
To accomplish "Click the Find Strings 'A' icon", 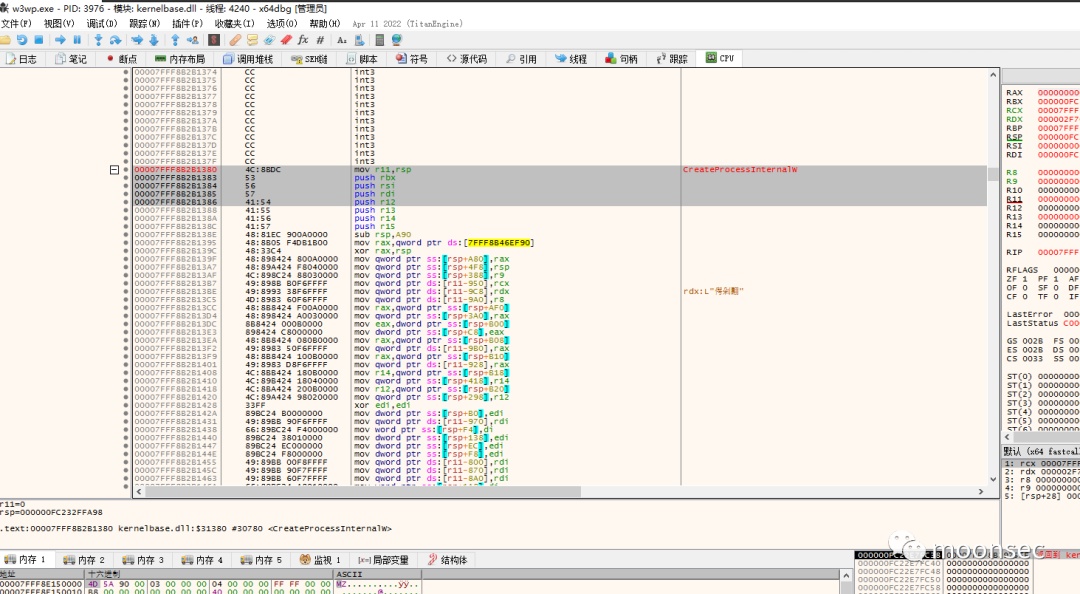I will 342,41.
